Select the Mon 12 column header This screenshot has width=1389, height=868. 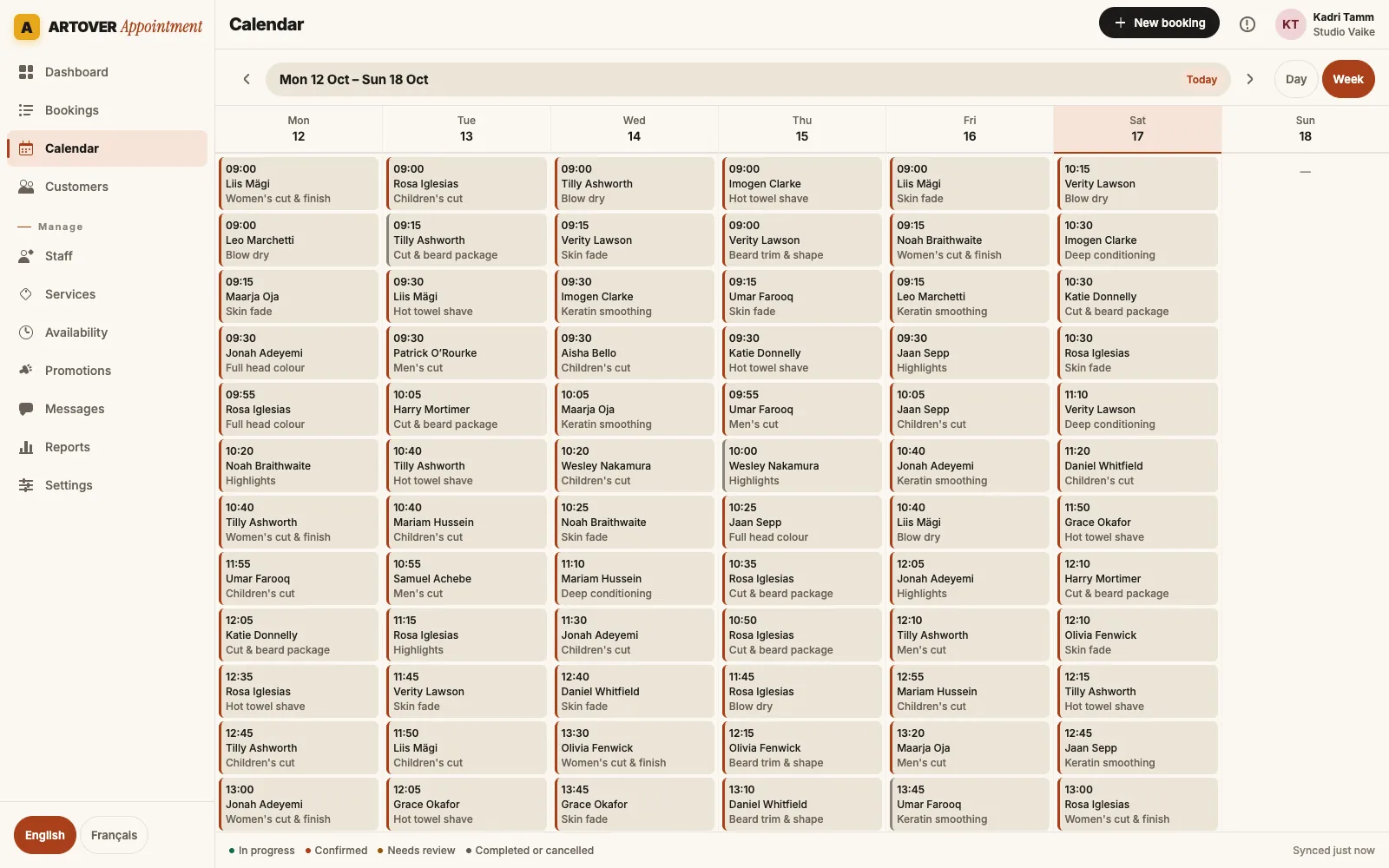point(299,129)
